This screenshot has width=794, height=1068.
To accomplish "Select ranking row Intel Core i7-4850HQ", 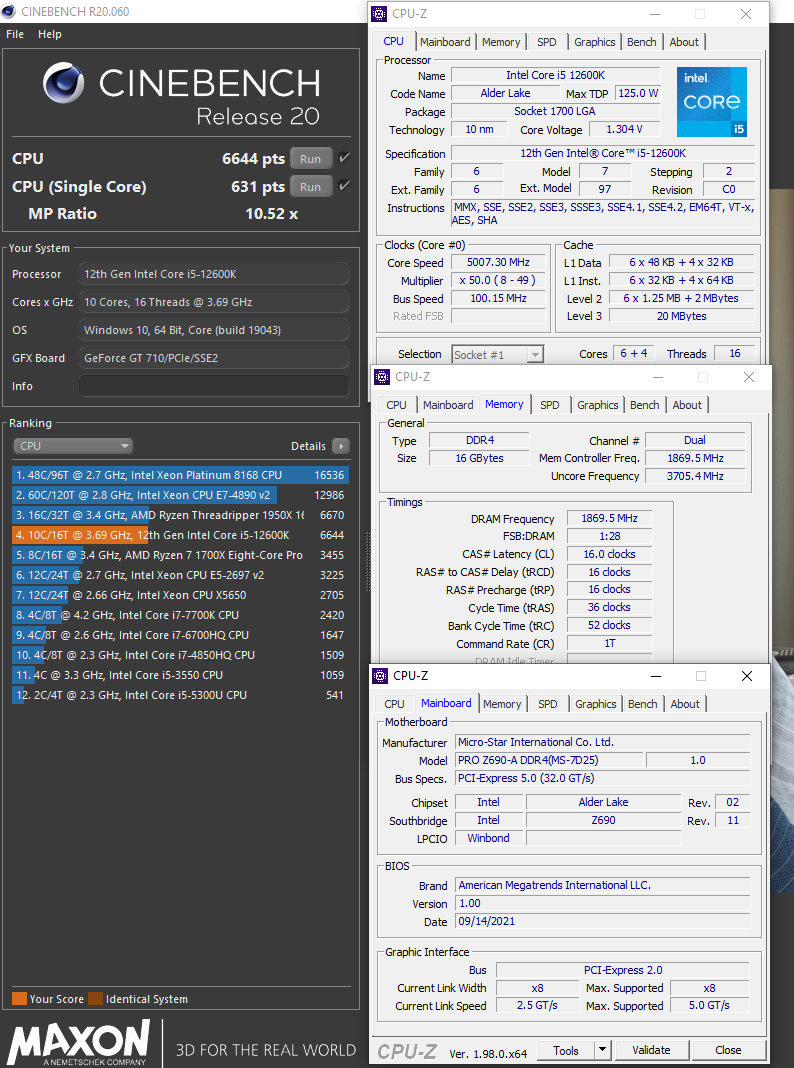I will tap(180, 655).
